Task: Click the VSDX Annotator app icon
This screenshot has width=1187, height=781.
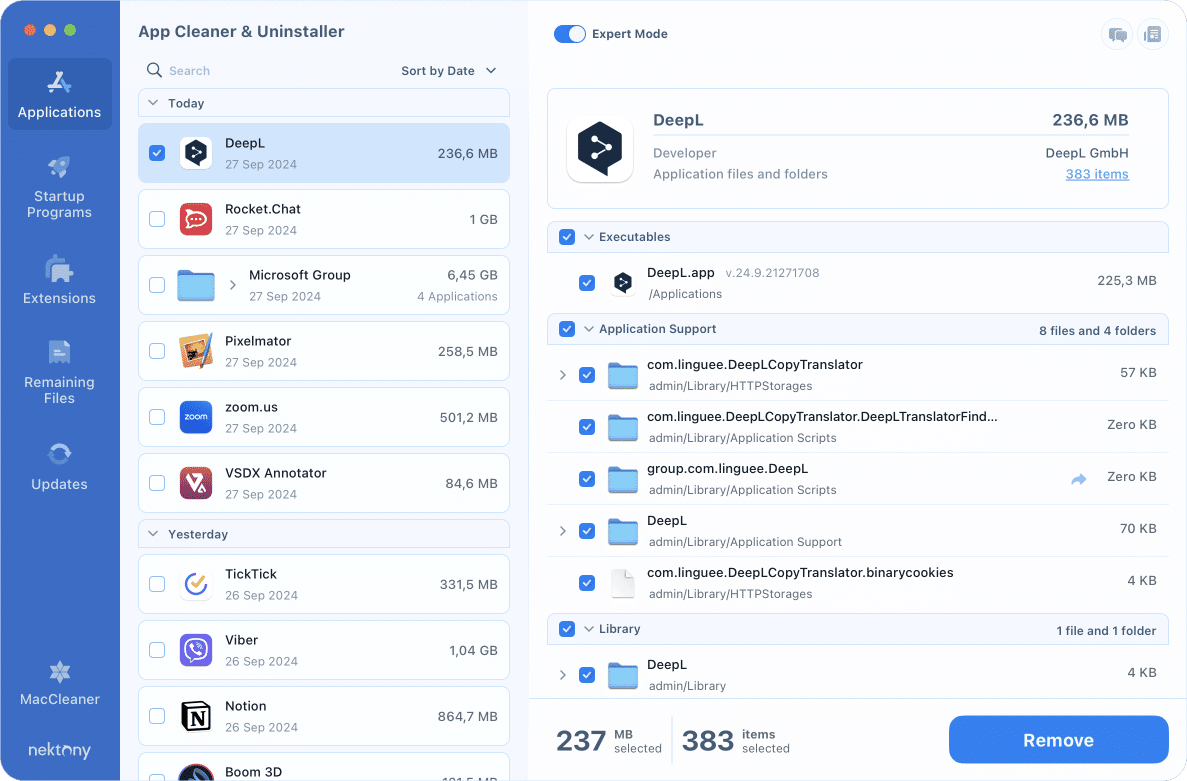Action: (x=196, y=483)
